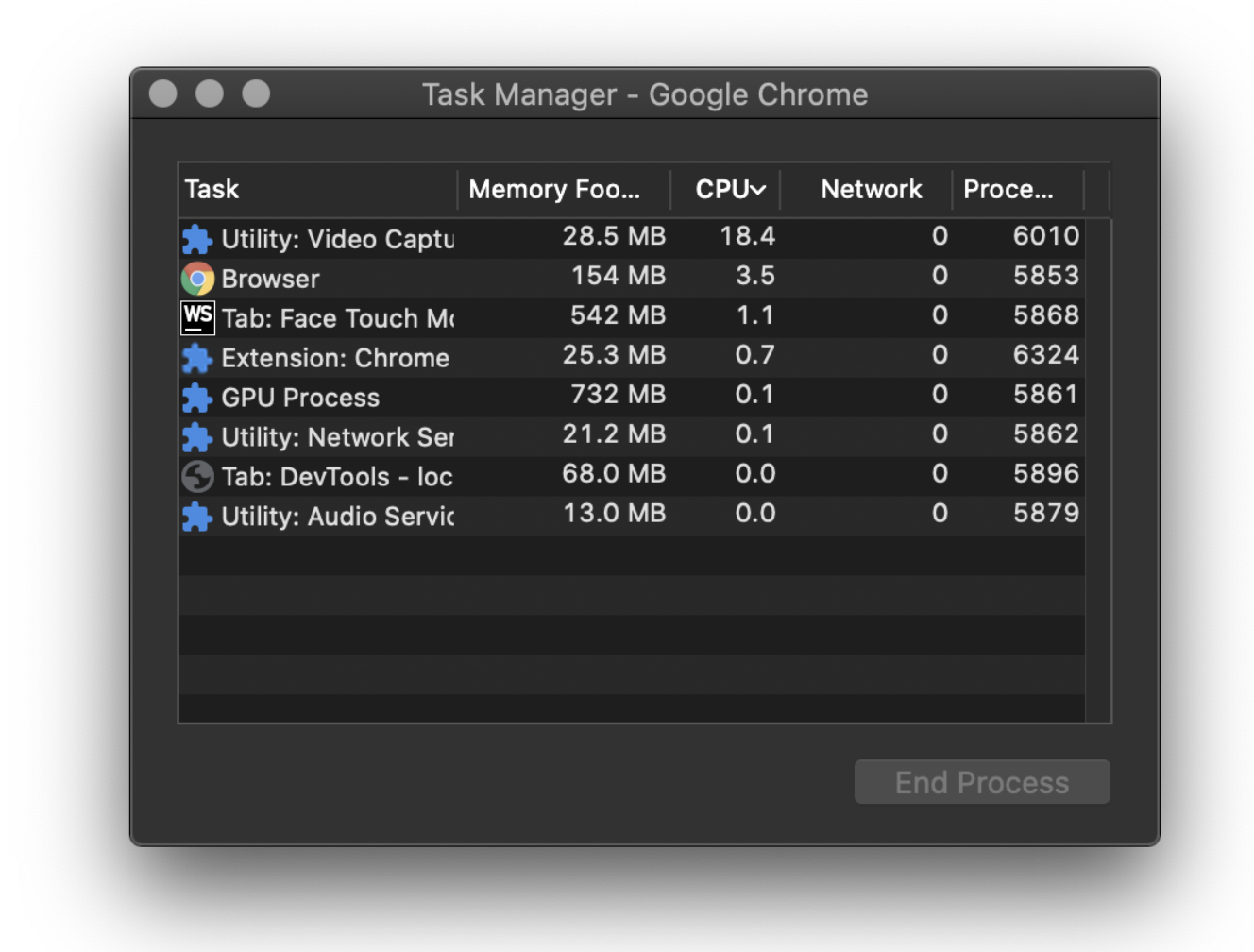Click the Network Service utility puzzle icon

[x=196, y=437]
